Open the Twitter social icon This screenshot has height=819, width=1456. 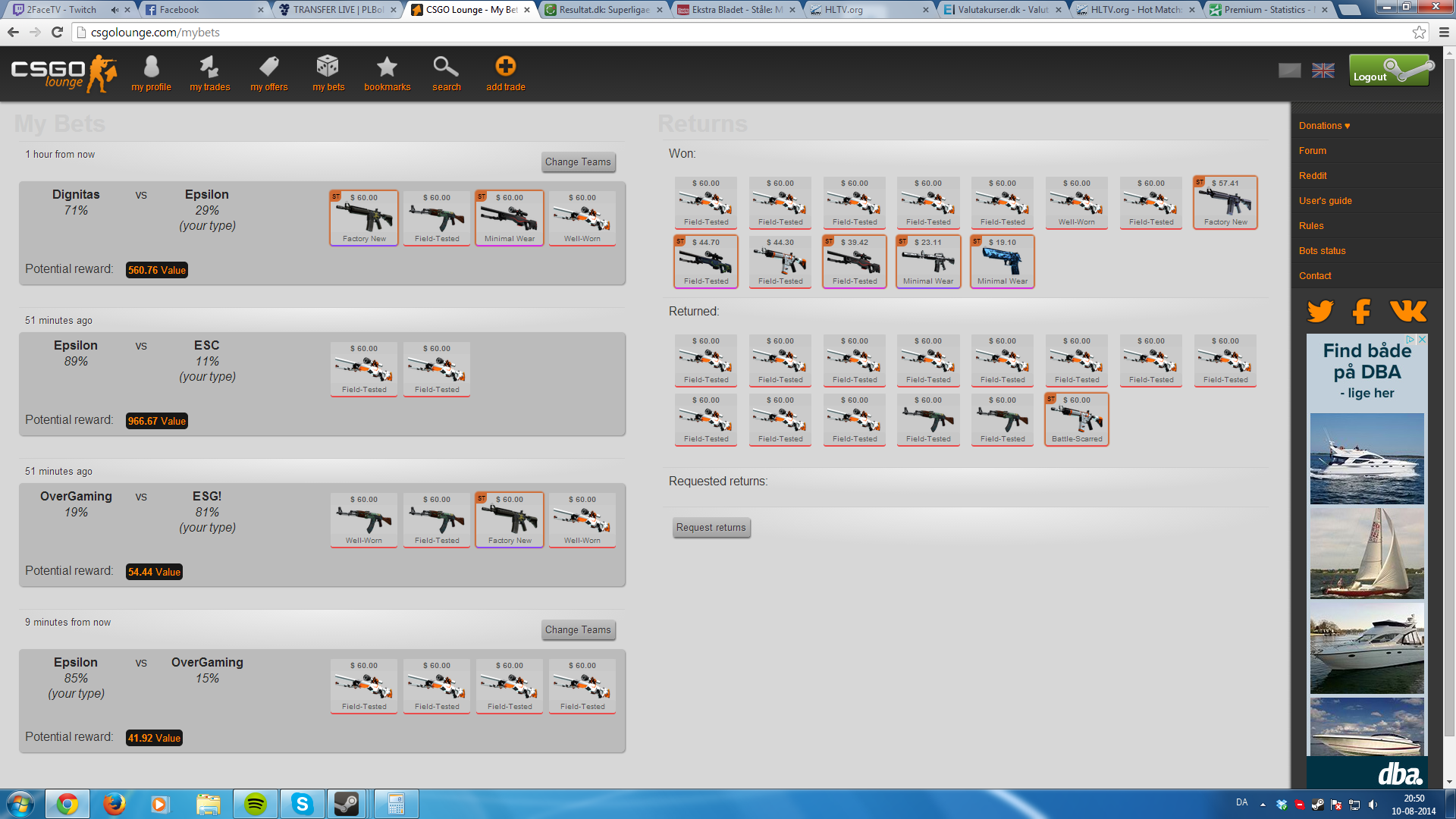[x=1320, y=311]
